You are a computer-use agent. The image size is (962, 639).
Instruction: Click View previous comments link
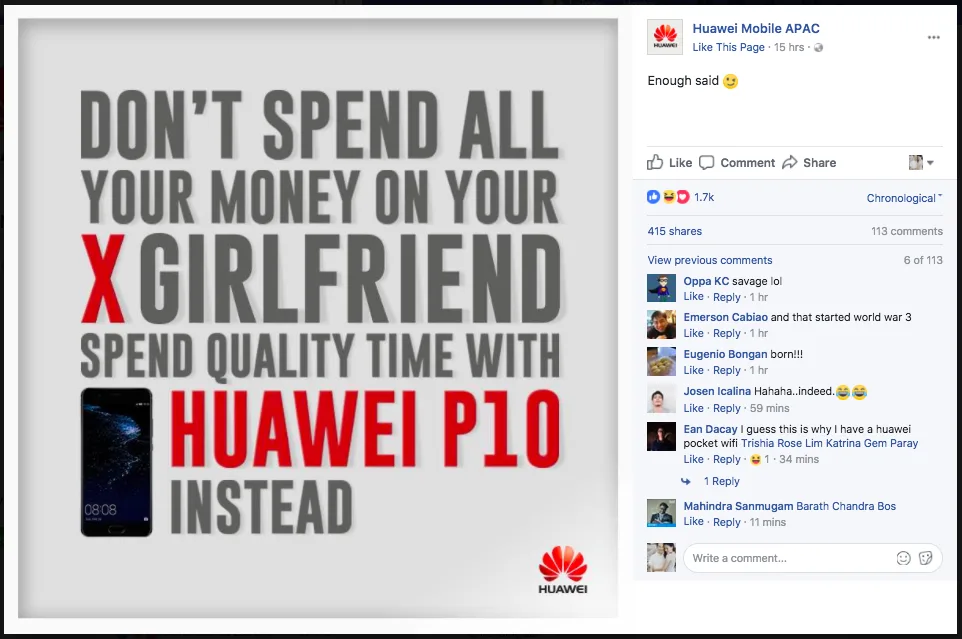[710, 260]
